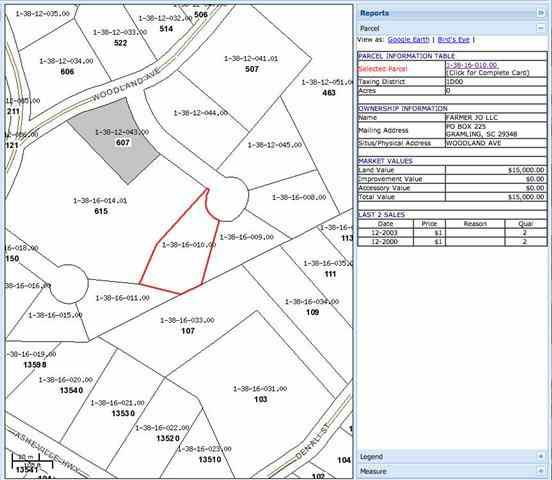Select parcel 1-38-12-034.00 labeled 606
The width and height of the screenshot is (552, 480).
point(66,66)
